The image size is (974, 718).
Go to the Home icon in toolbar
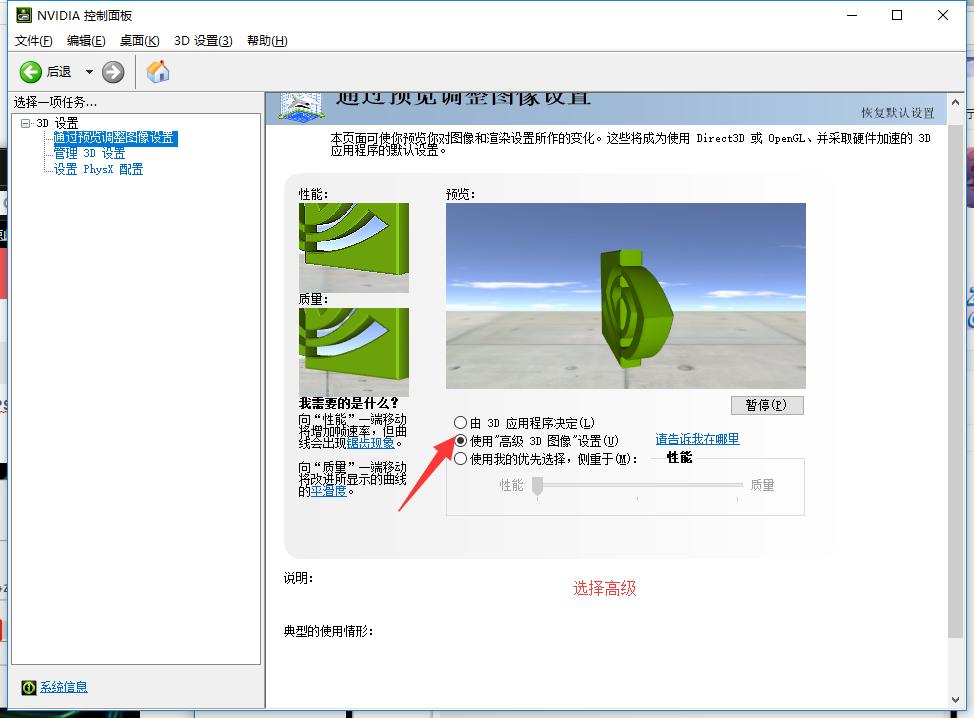click(x=158, y=71)
